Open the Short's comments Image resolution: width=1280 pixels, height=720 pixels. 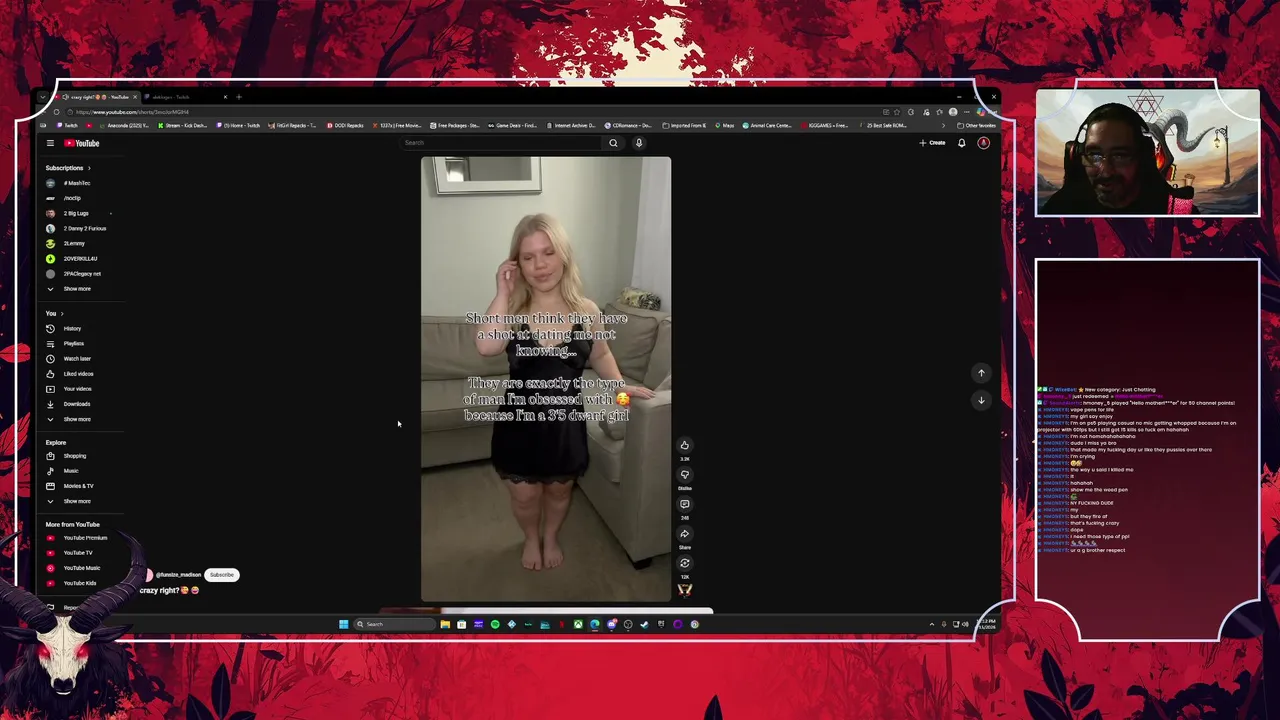click(x=685, y=504)
